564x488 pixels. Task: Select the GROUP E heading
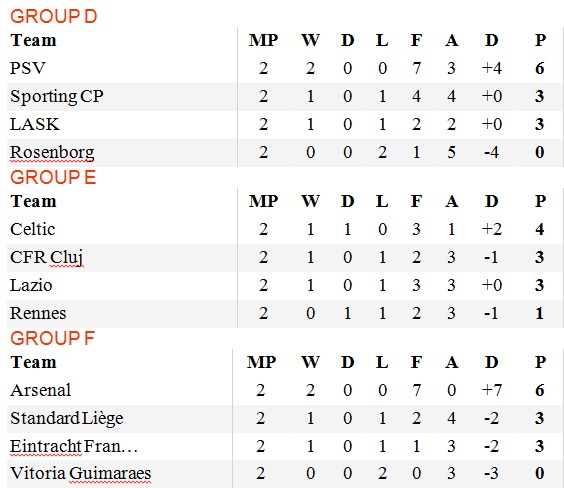pos(53,177)
